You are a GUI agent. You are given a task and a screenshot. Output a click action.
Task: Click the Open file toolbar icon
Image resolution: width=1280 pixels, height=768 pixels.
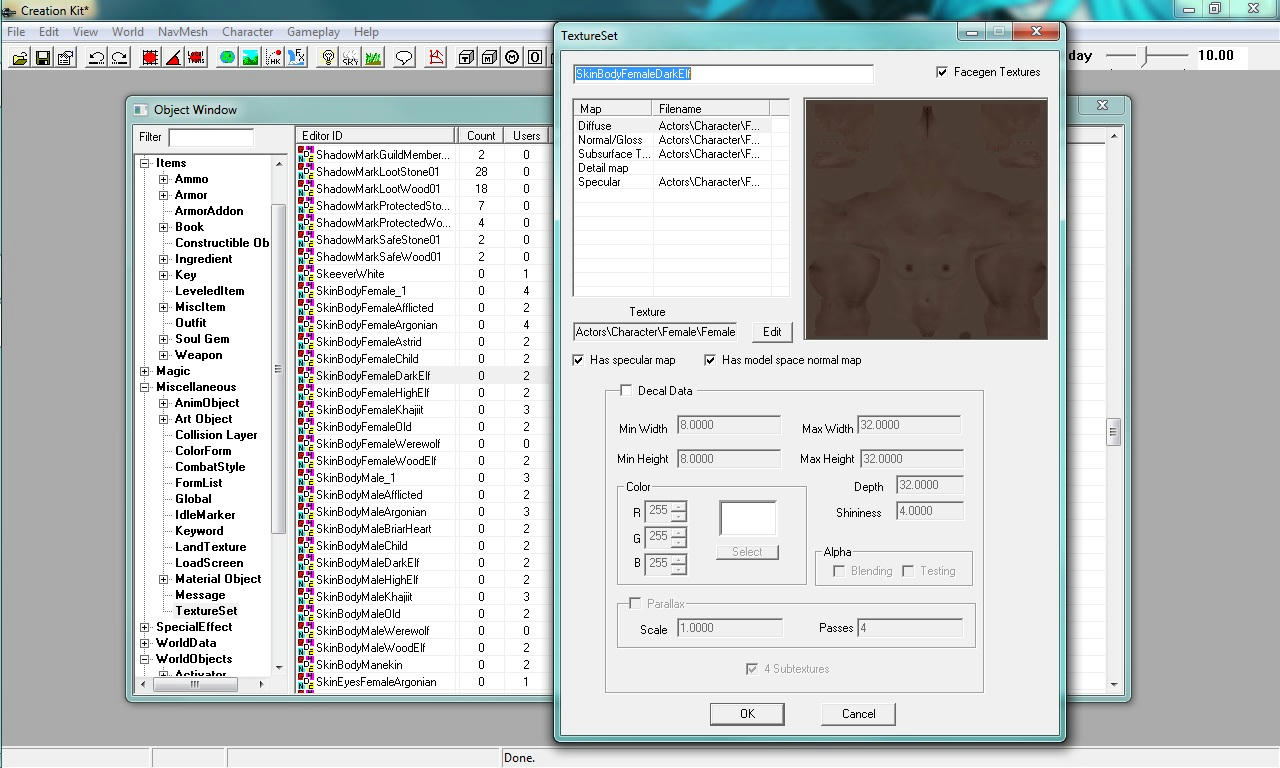19,58
